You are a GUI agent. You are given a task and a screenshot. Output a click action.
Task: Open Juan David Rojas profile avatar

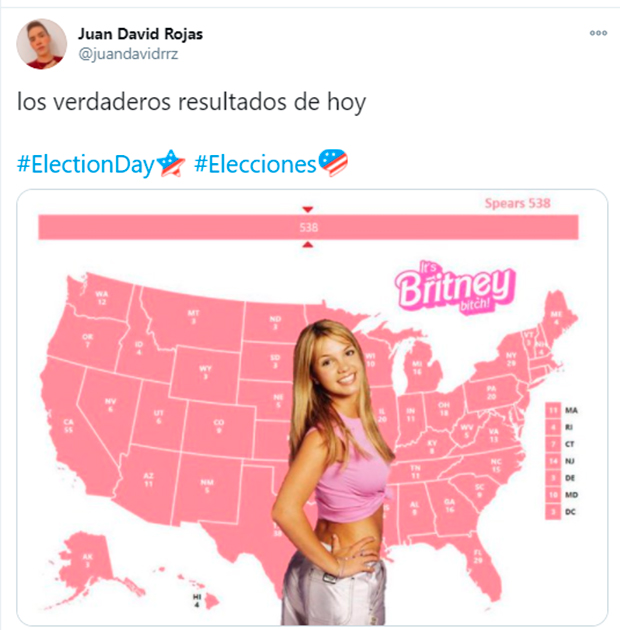click(41, 44)
